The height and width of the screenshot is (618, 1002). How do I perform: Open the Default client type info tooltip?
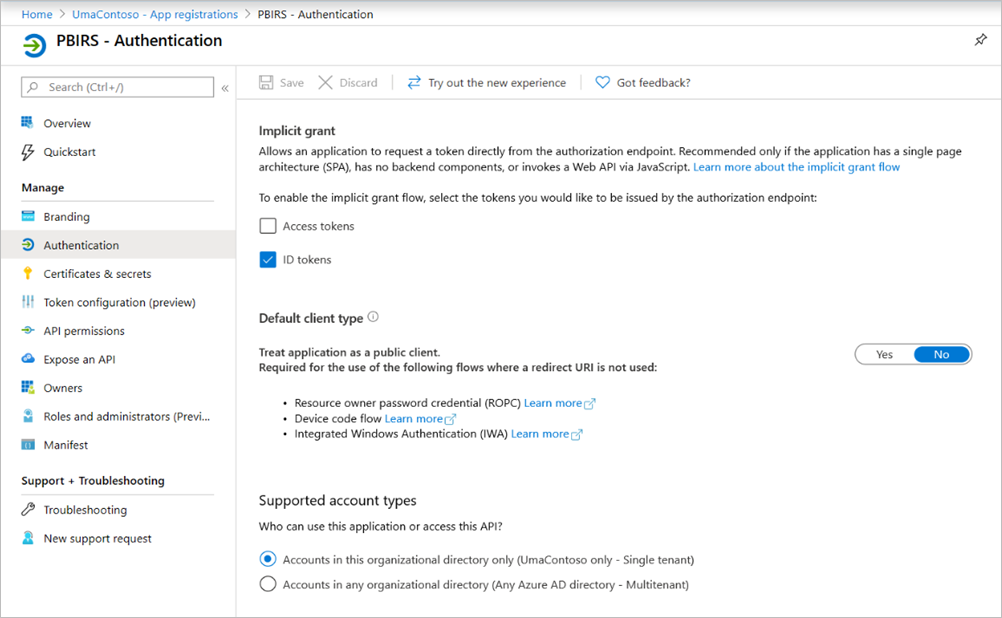[x=372, y=316]
